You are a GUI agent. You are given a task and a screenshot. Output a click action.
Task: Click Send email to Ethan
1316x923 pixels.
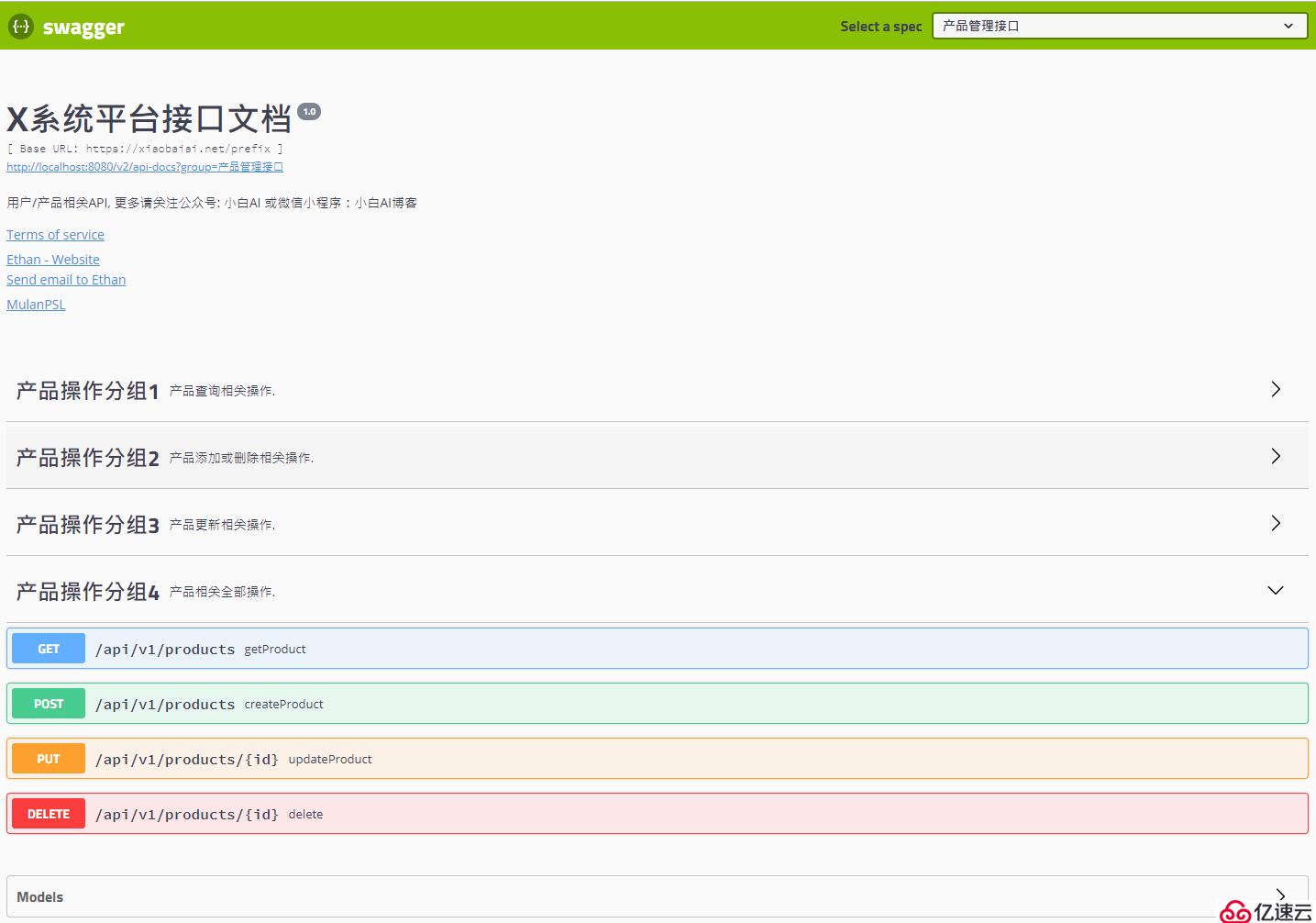click(x=66, y=280)
